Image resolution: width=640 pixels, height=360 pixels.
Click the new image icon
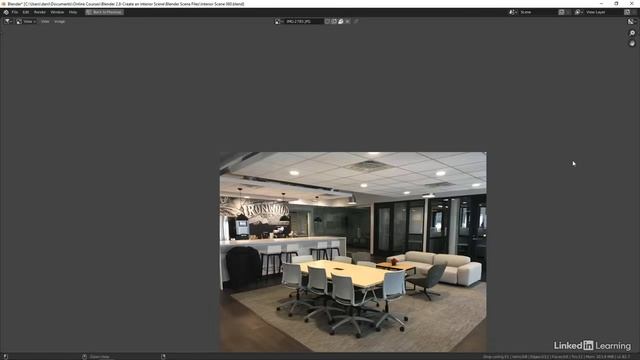click(x=334, y=21)
